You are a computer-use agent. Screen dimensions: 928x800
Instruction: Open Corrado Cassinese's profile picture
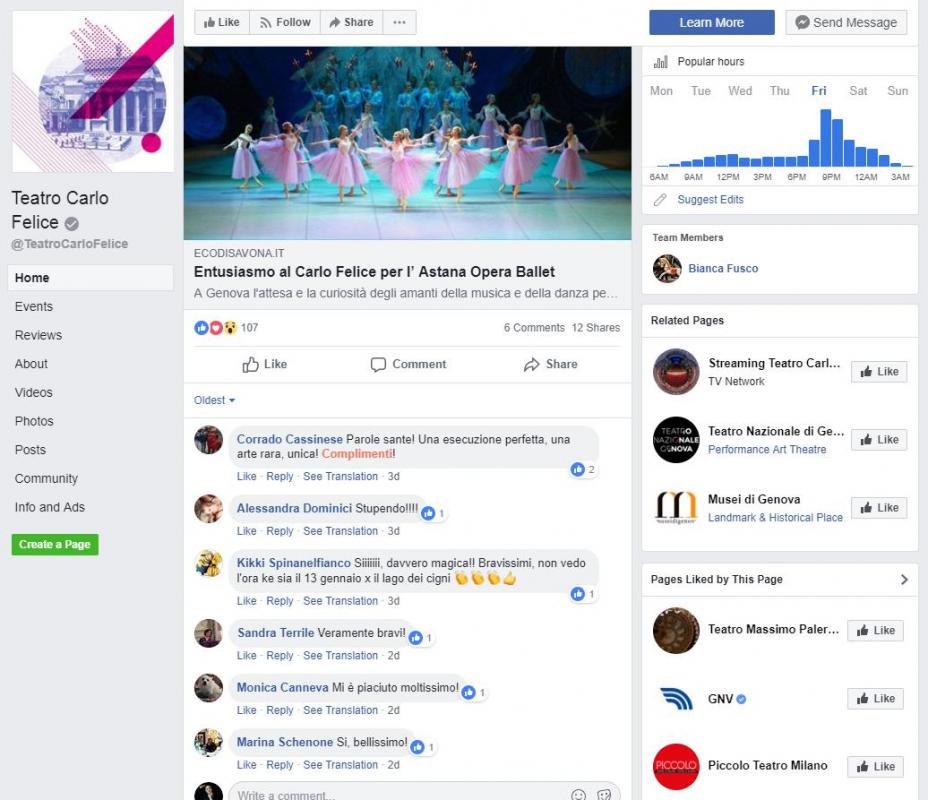point(208,440)
